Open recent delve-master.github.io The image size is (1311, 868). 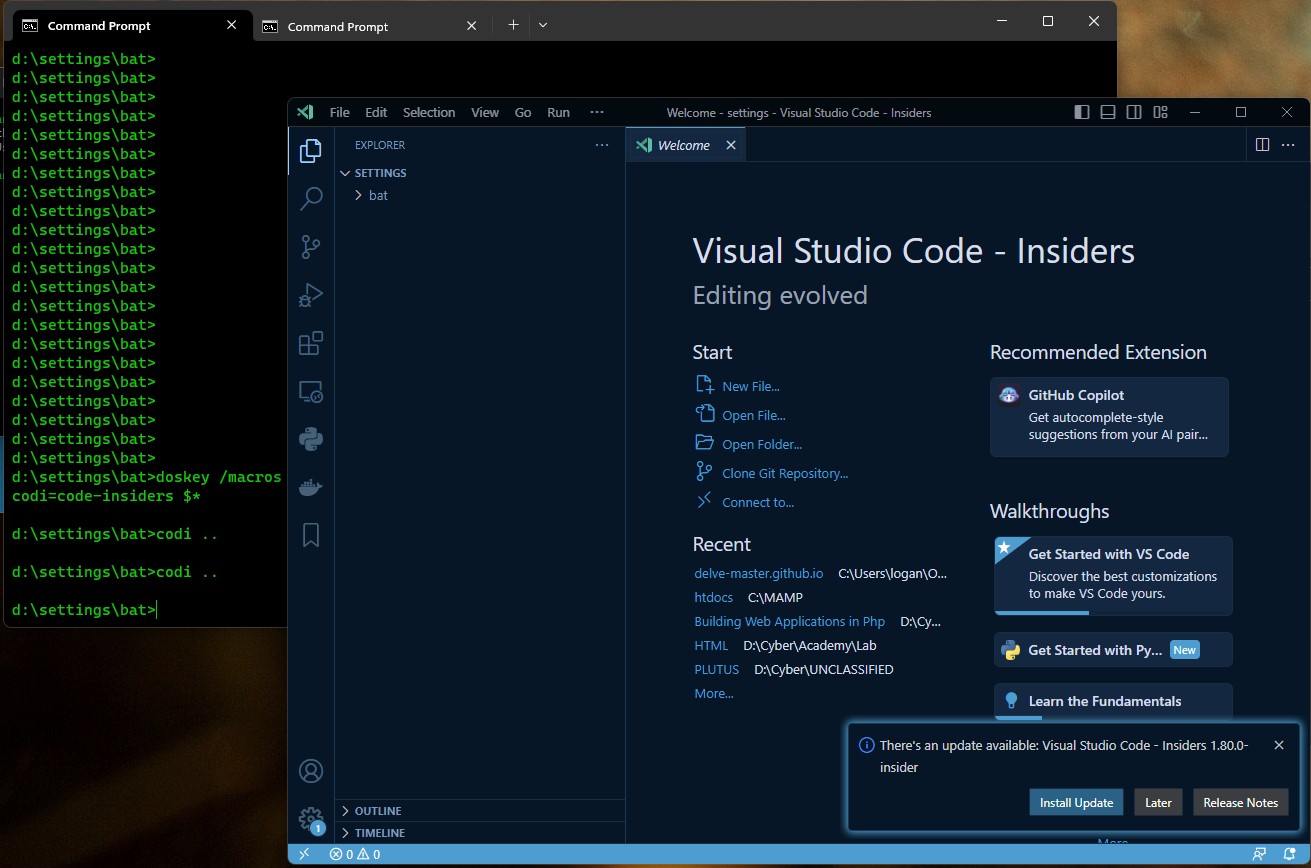point(759,573)
